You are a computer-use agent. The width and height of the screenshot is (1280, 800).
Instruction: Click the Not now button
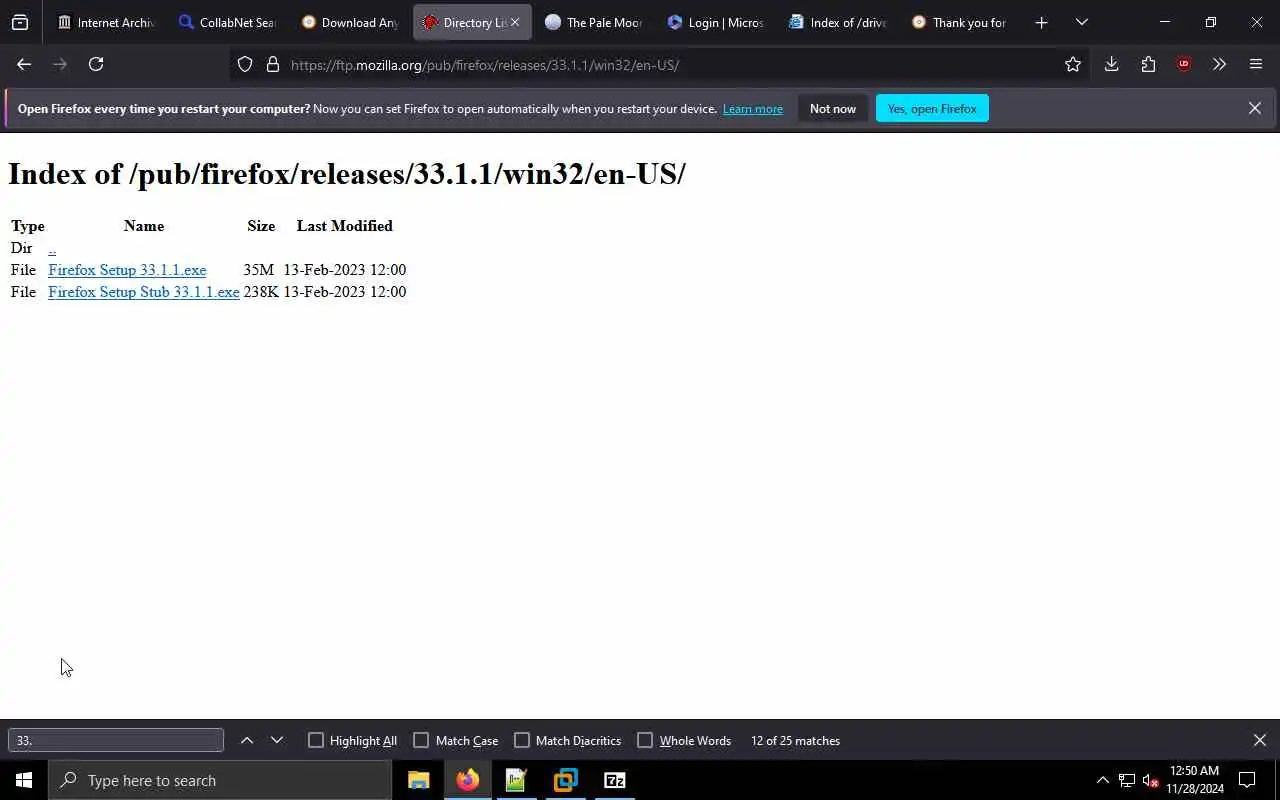833,108
